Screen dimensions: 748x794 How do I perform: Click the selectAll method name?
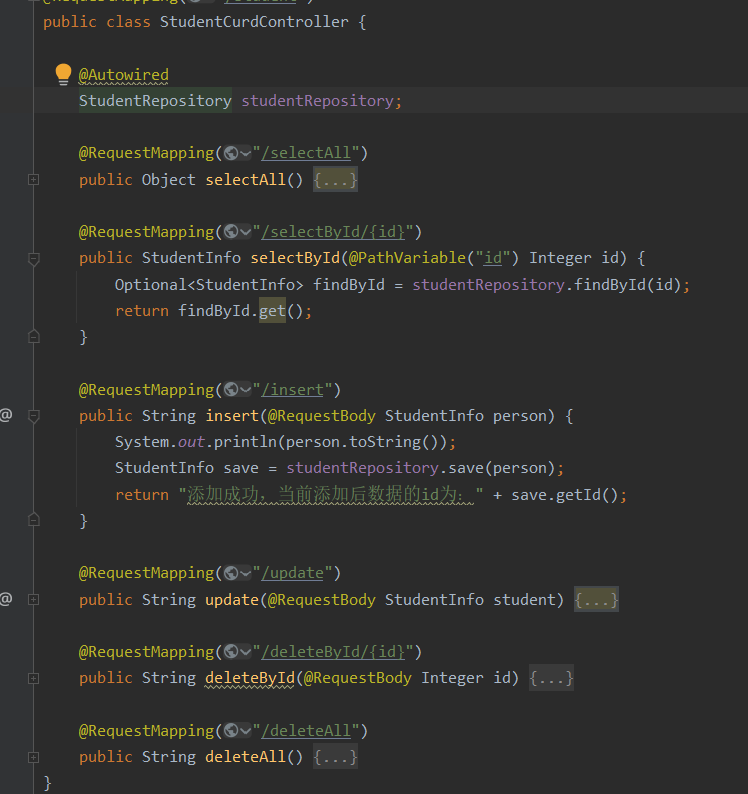245,180
